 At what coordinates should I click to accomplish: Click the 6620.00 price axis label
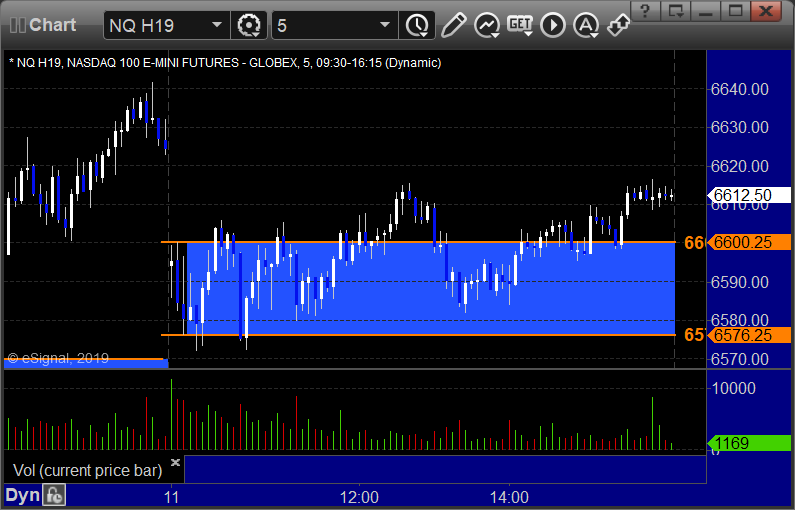click(x=740, y=166)
